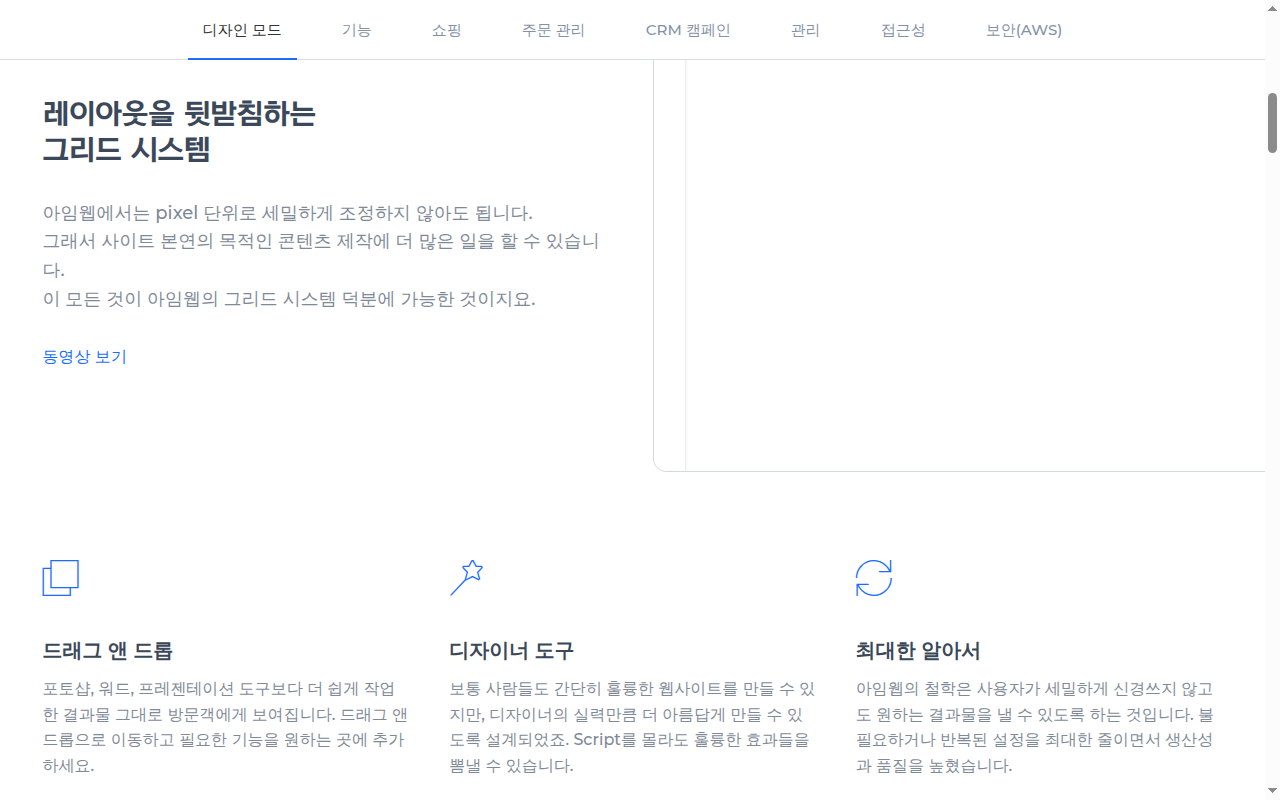Click the description starting with 아임웹의 철학은
1280x800 pixels.
click(x=1035, y=727)
